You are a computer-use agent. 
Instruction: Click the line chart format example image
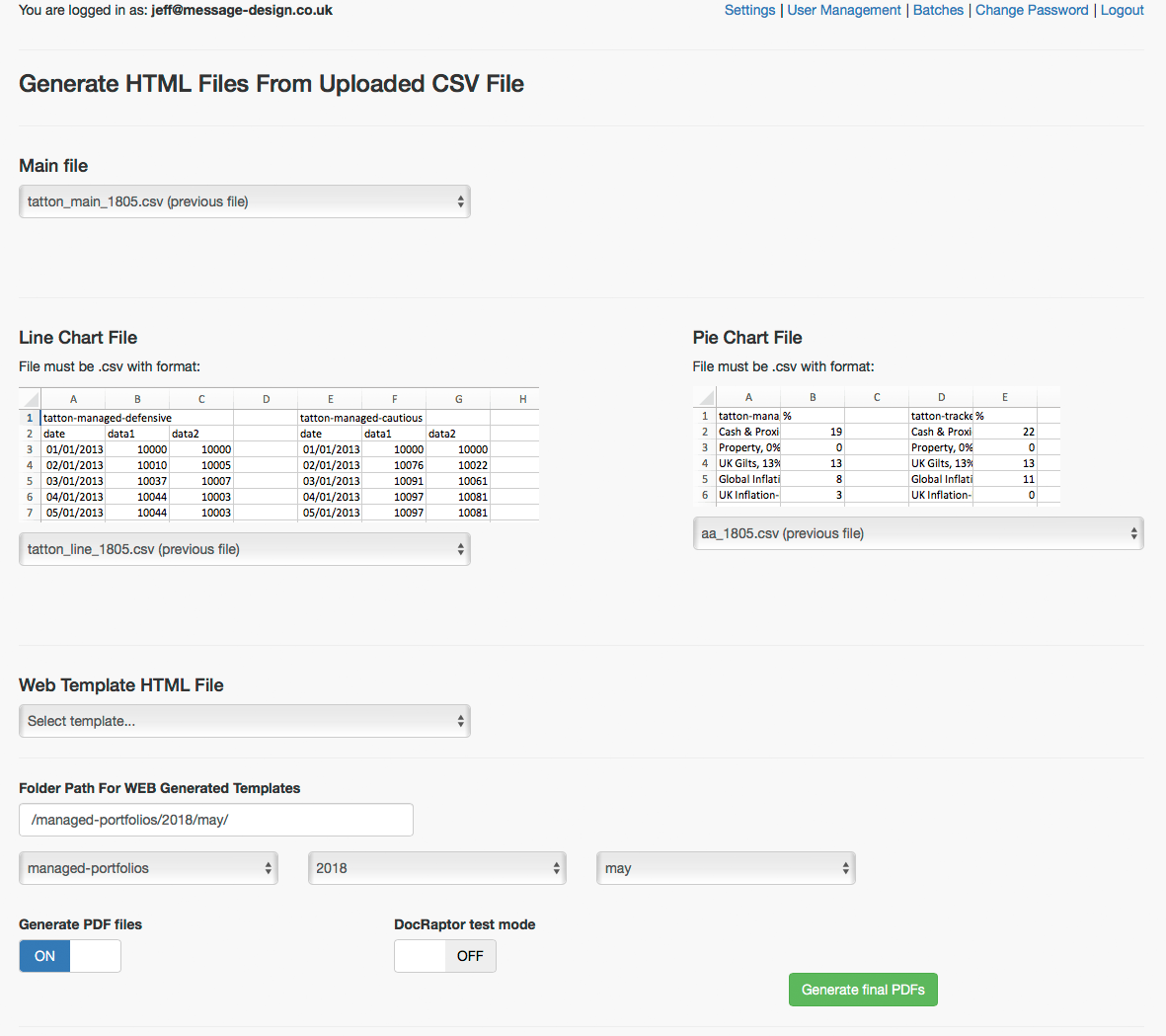tap(278, 453)
